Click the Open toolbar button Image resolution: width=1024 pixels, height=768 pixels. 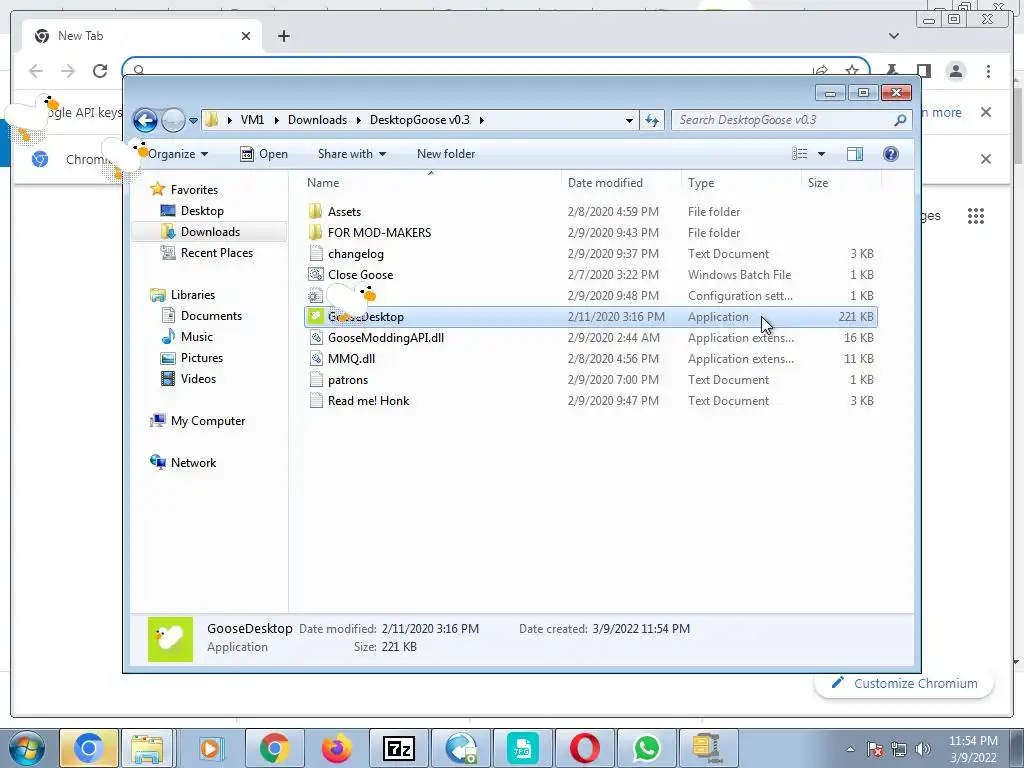264,154
